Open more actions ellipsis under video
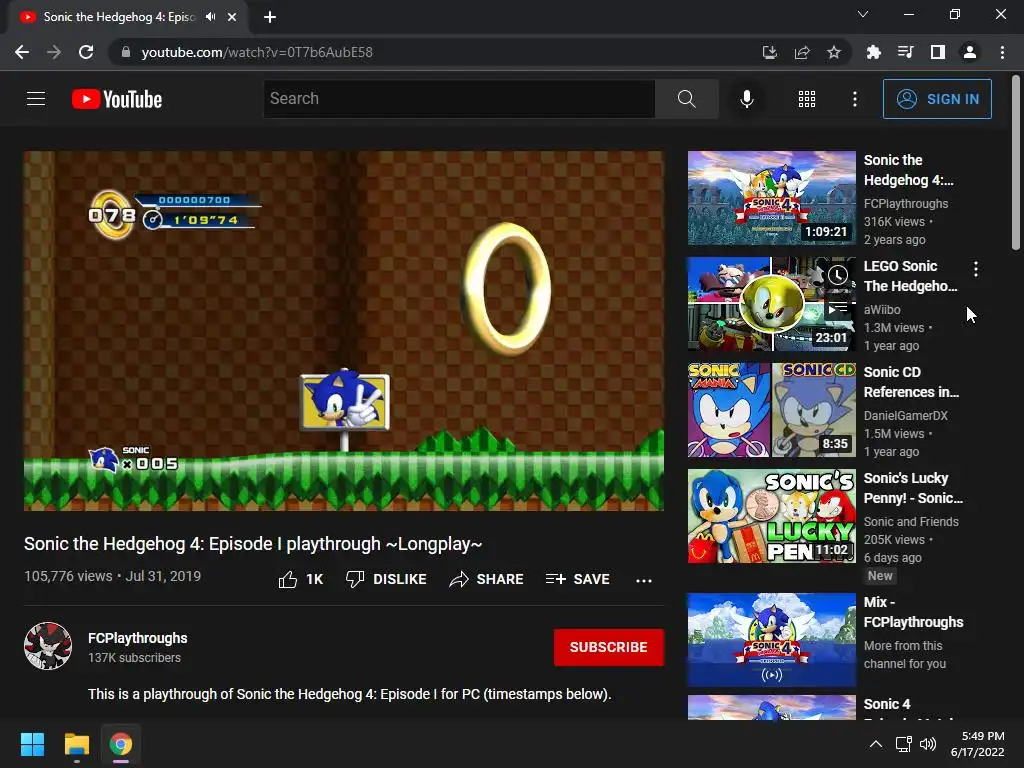 click(x=644, y=580)
